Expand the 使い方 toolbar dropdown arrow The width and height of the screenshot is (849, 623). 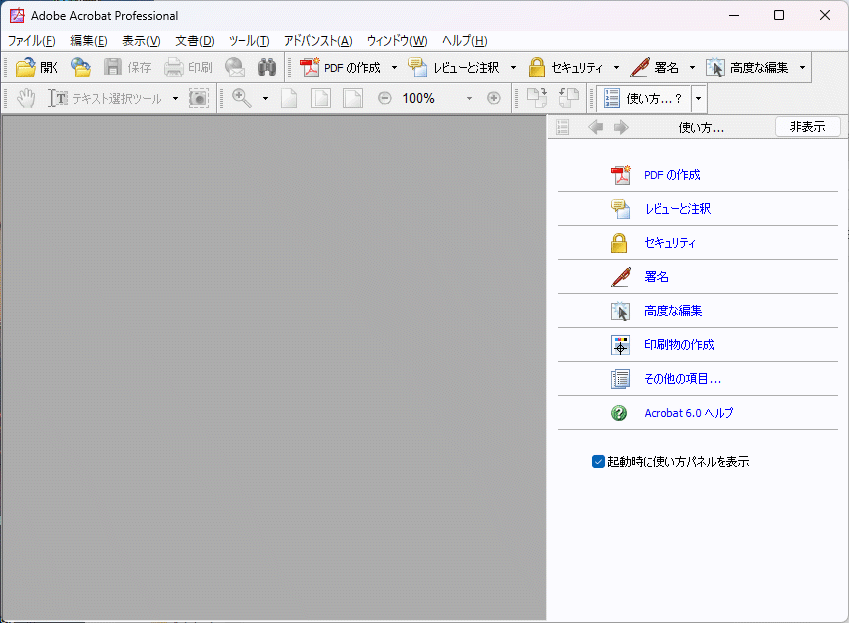pyautogui.click(x=698, y=98)
